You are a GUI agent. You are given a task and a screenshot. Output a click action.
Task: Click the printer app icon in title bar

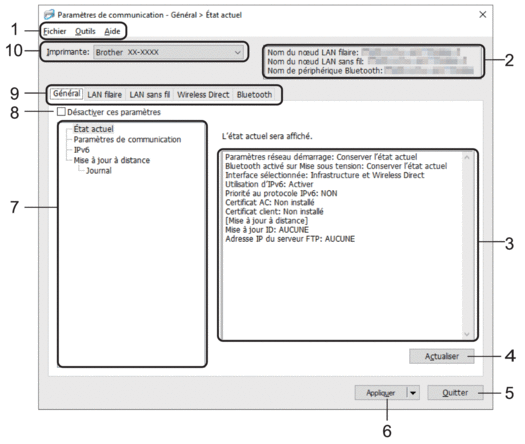coord(49,15)
